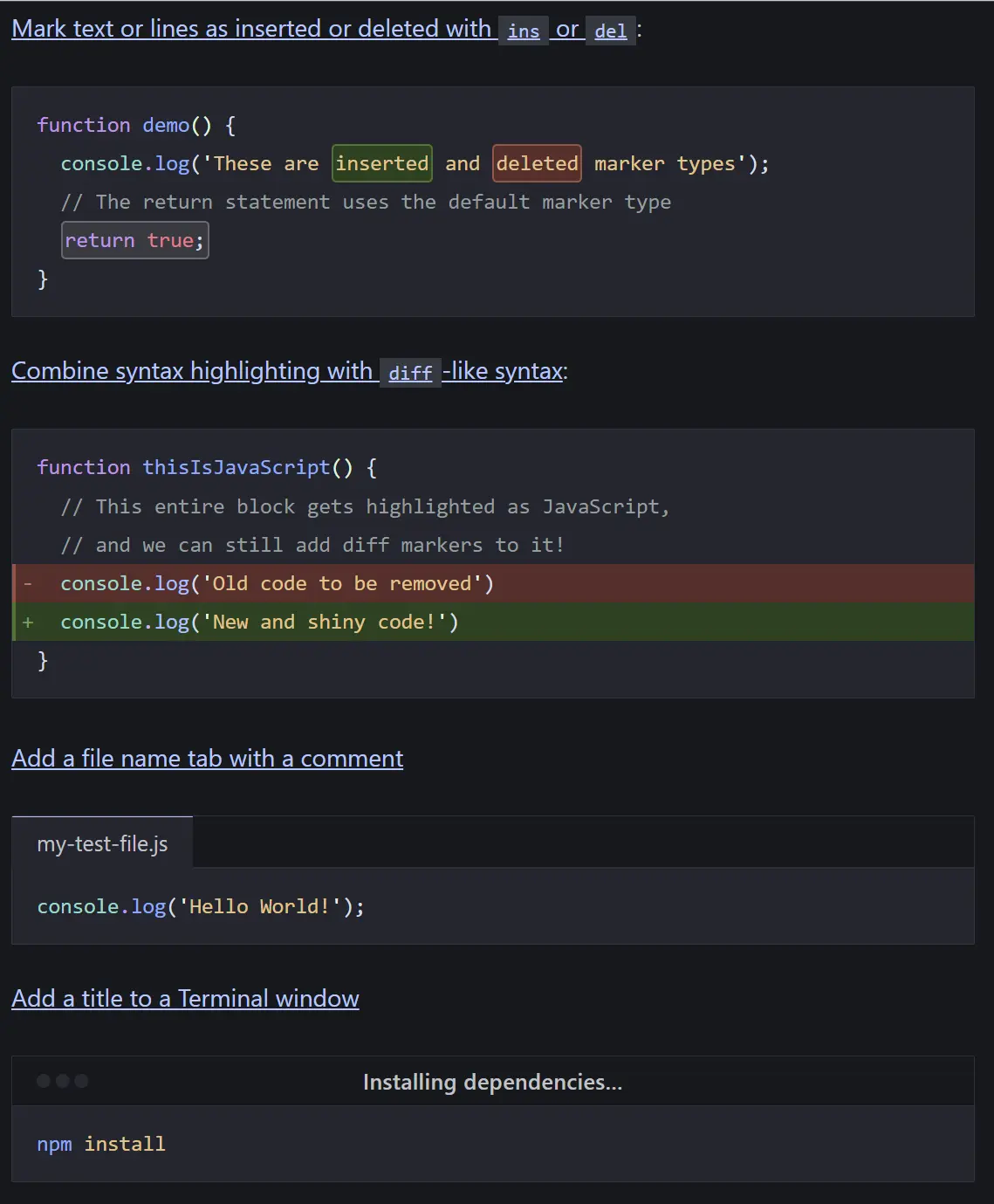Open the 'Add a title to a Terminal window' link
This screenshot has width=994, height=1204.
[185, 999]
